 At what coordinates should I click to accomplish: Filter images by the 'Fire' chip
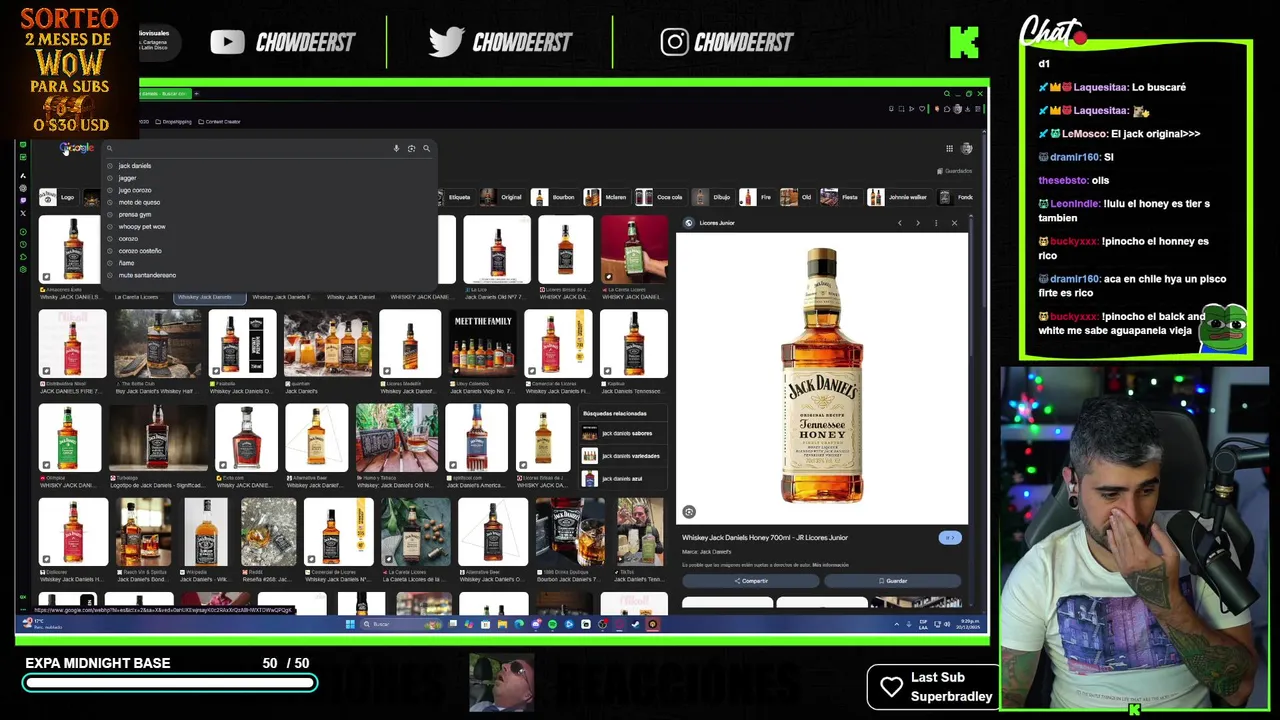pyautogui.click(x=756, y=197)
